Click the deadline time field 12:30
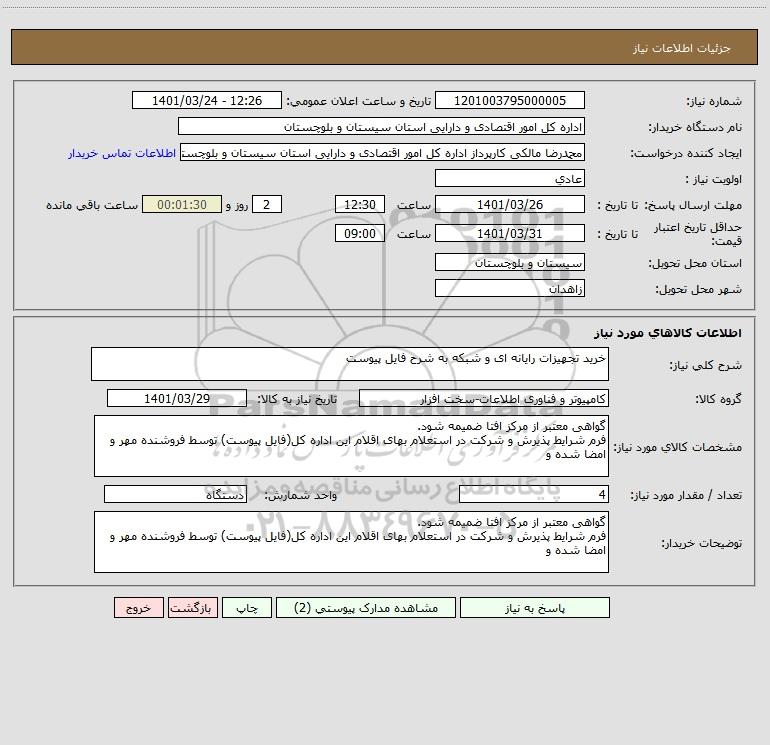Image resolution: width=770 pixels, height=745 pixels. [359, 204]
